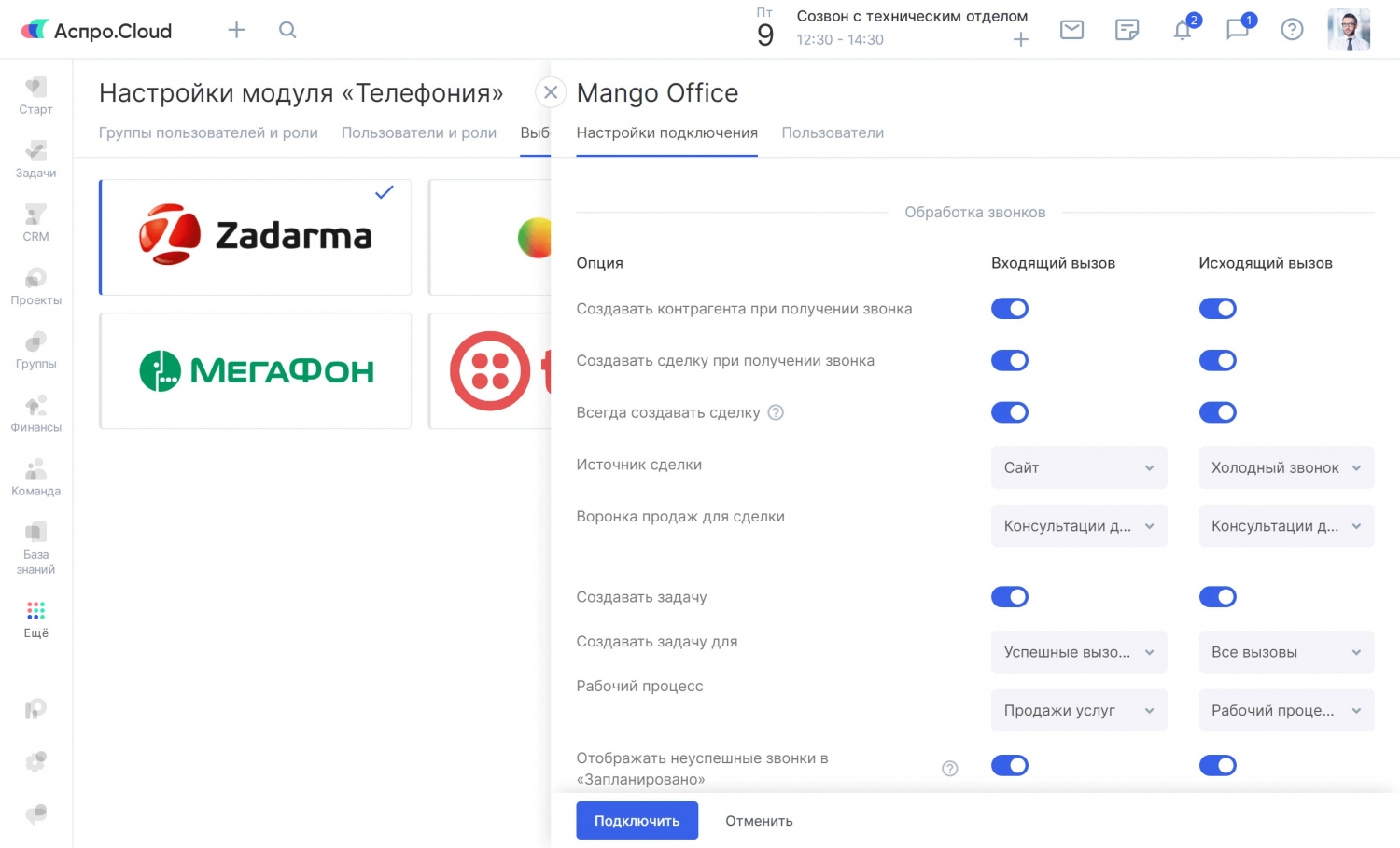Toggle incoming 'Создавать задачу' switch
The width and height of the screenshot is (1400, 848).
click(x=1009, y=597)
